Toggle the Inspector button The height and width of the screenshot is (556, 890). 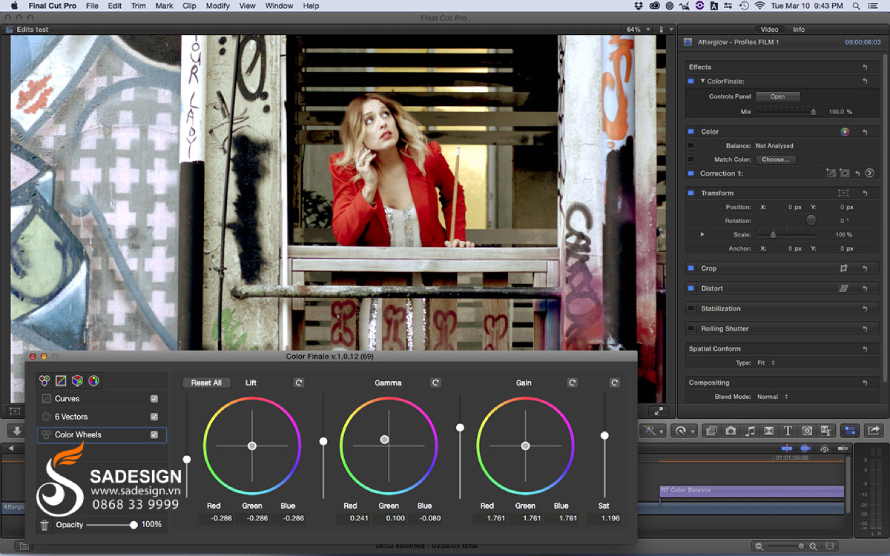coord(850,431)
